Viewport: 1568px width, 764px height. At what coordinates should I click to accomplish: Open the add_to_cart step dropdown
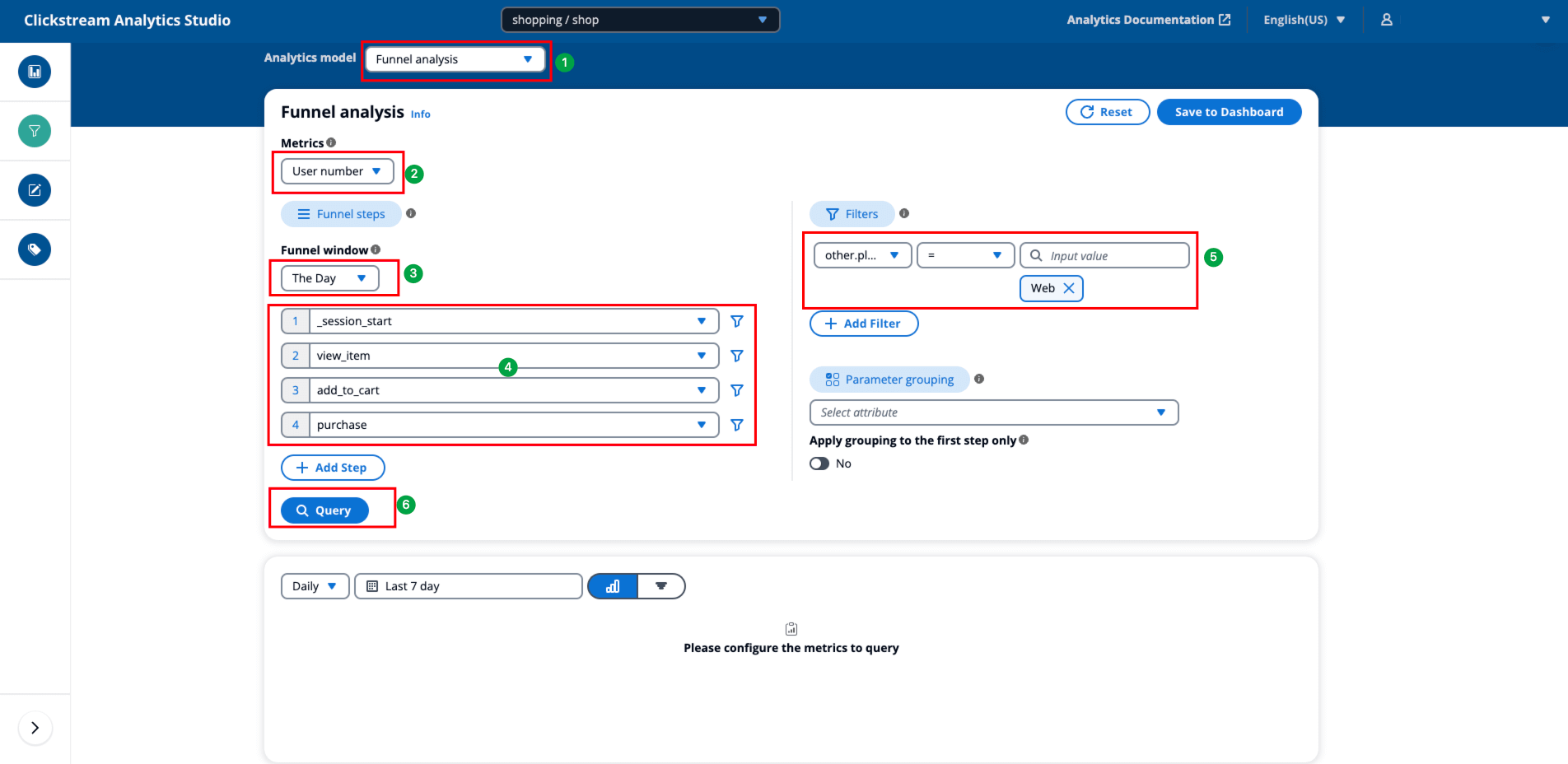(514, 390)
